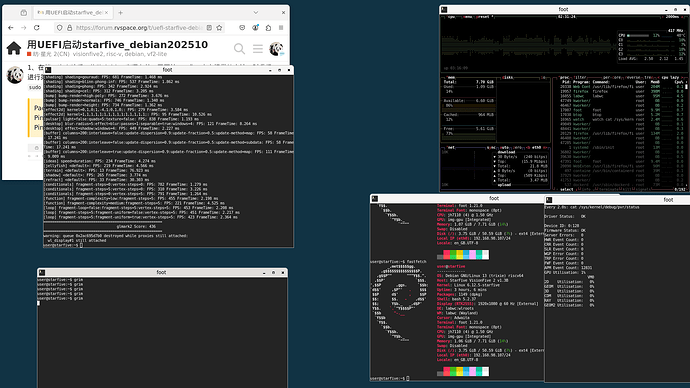Select the UEFI starfive_debian browser tab
Image resolution: width=690 pixels, height=388 pixels.
[73, 13]
